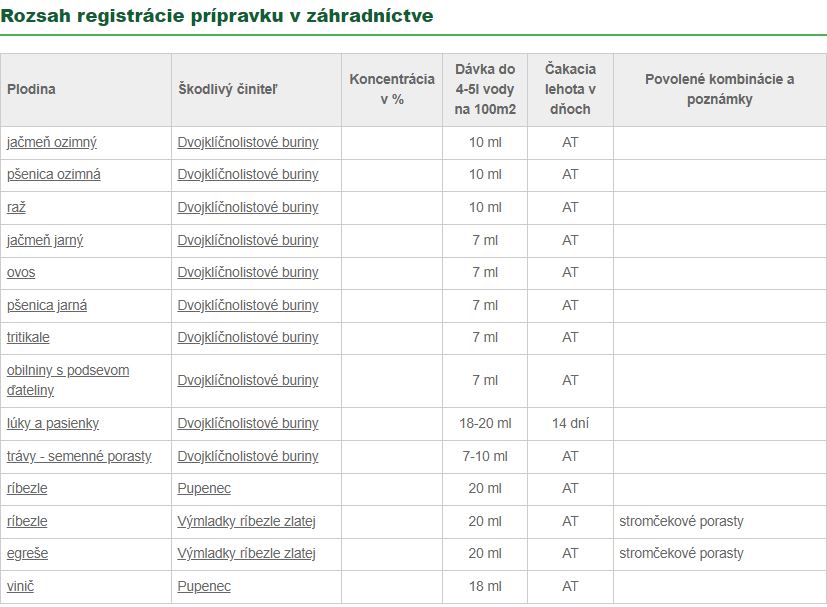Open the raž crop link
The width and height of the screenshot is (827, 607).
16,208
